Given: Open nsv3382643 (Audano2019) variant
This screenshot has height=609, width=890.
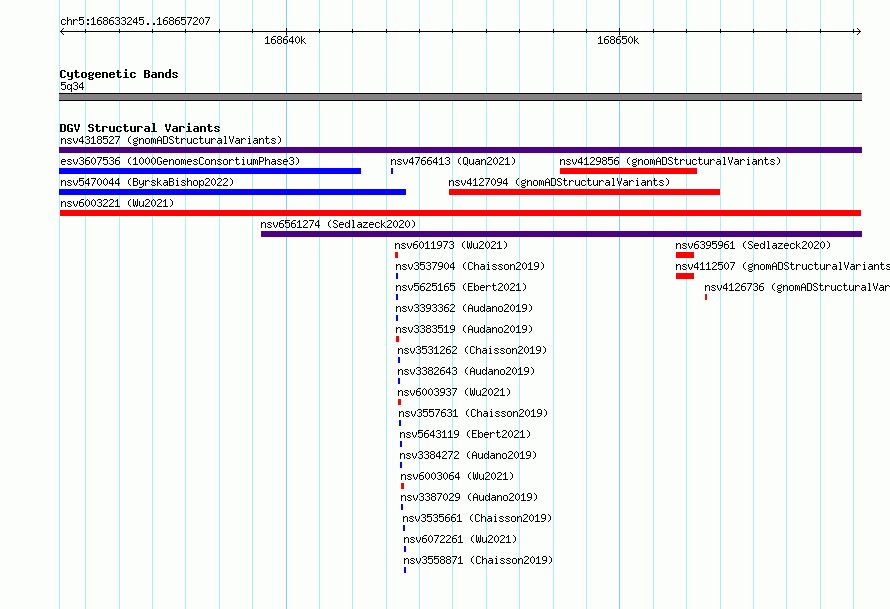Looking at the screenshot, I should pyautogui.click(x=466, y=371).
